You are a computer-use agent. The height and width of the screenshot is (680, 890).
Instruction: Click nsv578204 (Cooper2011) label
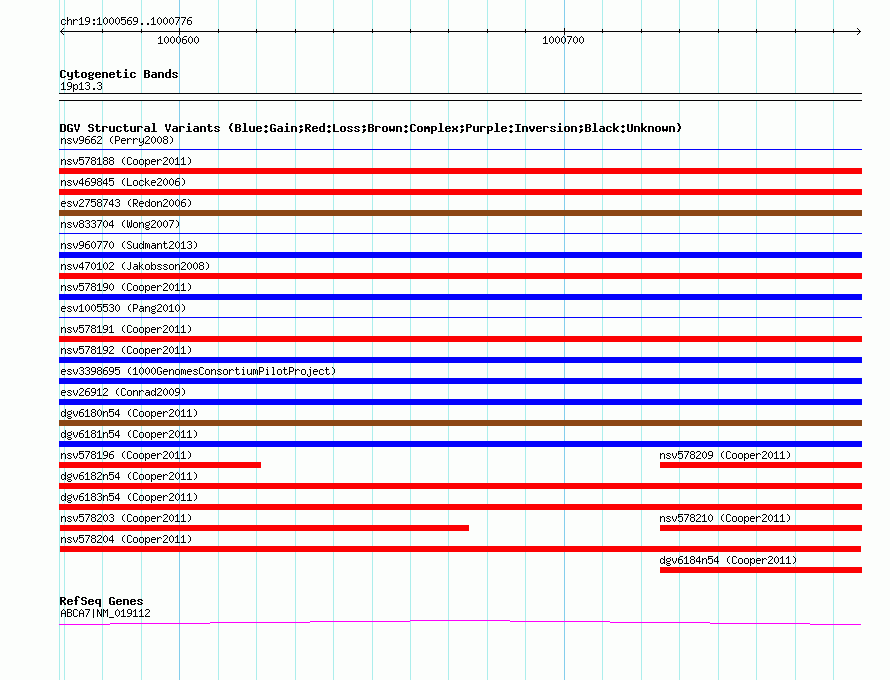pyautogui.click(x=126, y=539)
